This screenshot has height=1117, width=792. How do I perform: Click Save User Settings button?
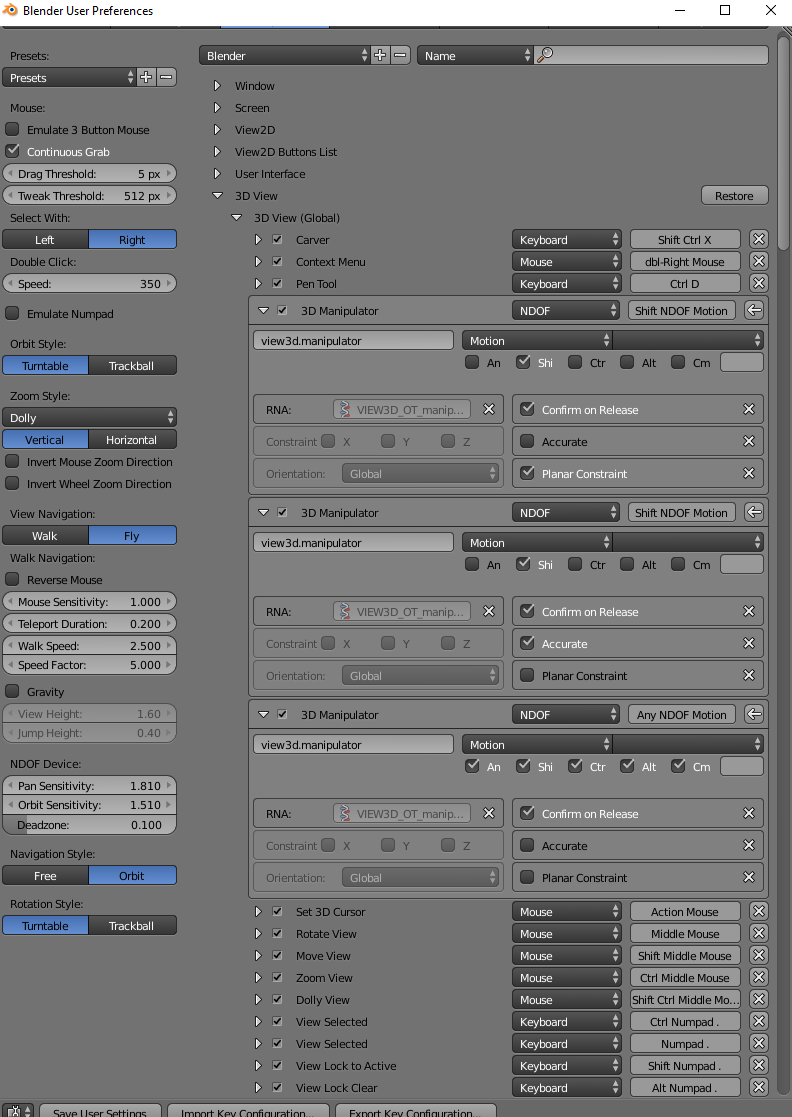tap(100, 1111)
